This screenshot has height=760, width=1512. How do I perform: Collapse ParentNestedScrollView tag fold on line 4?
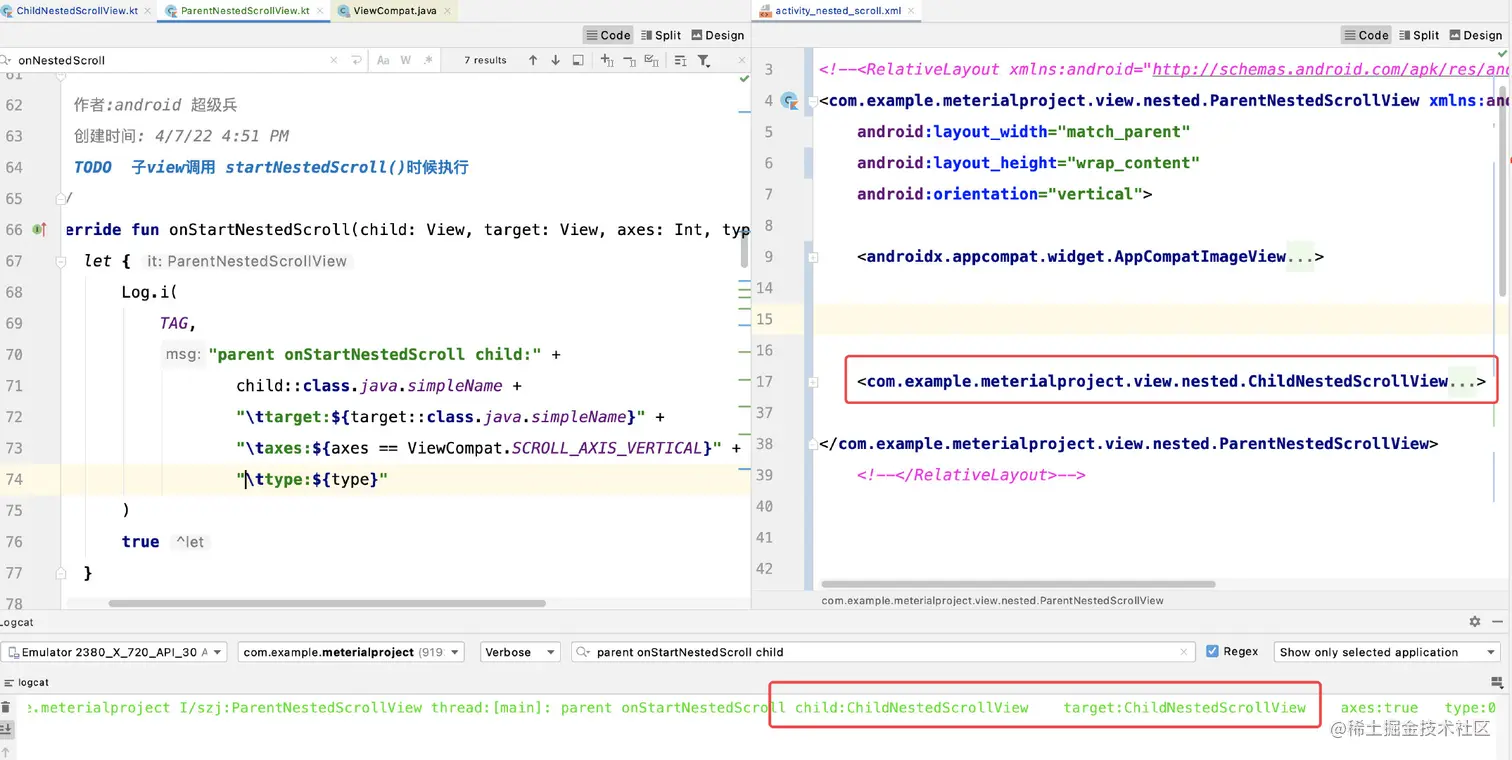coord(813,101)
